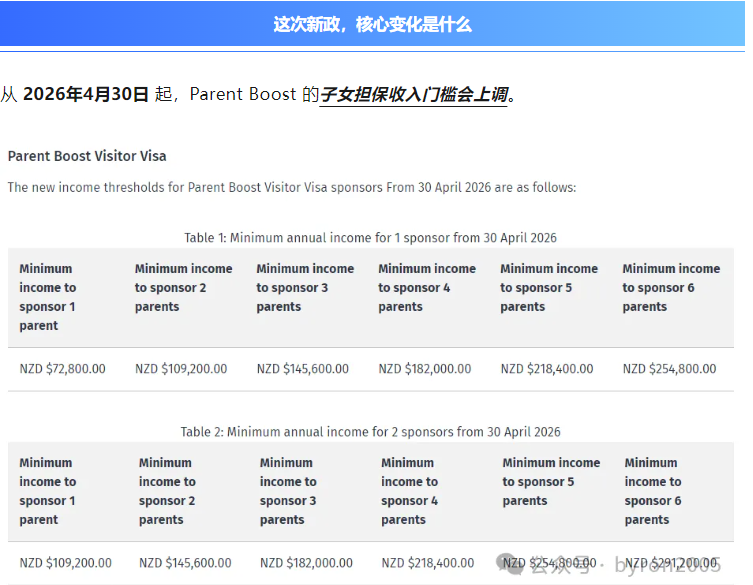This screenshot has height=585, width=753.
Task: Click Table 2 value NZD $109,200.00
Action: point(65,563)
